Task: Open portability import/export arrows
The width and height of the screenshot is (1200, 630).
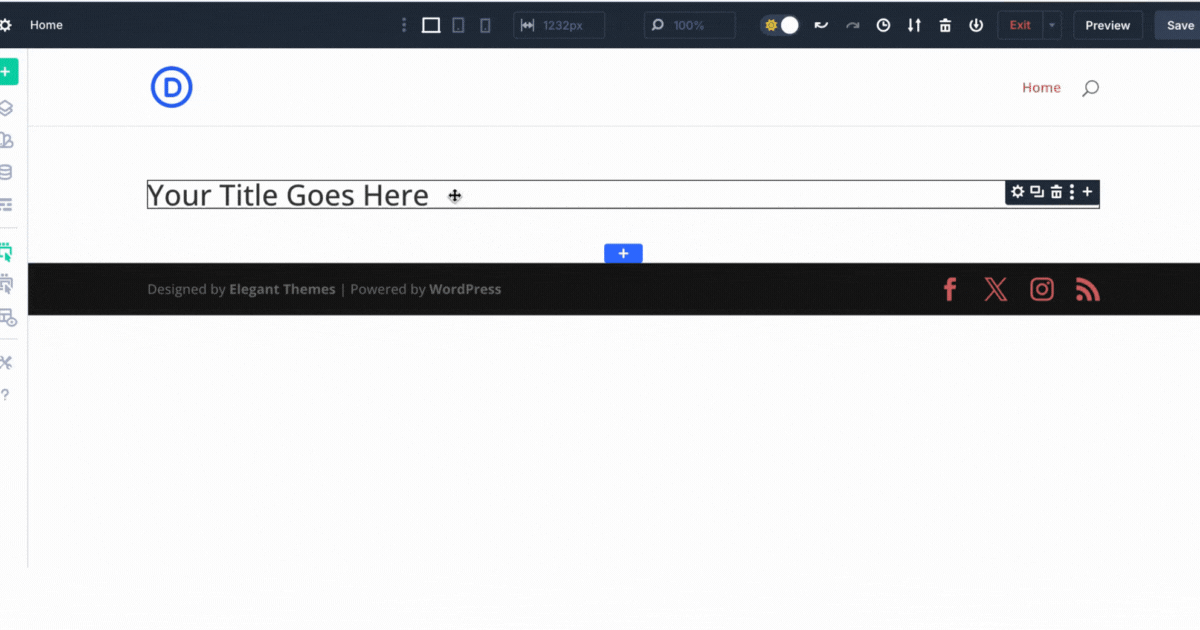Action: click(x=914, y=25)
